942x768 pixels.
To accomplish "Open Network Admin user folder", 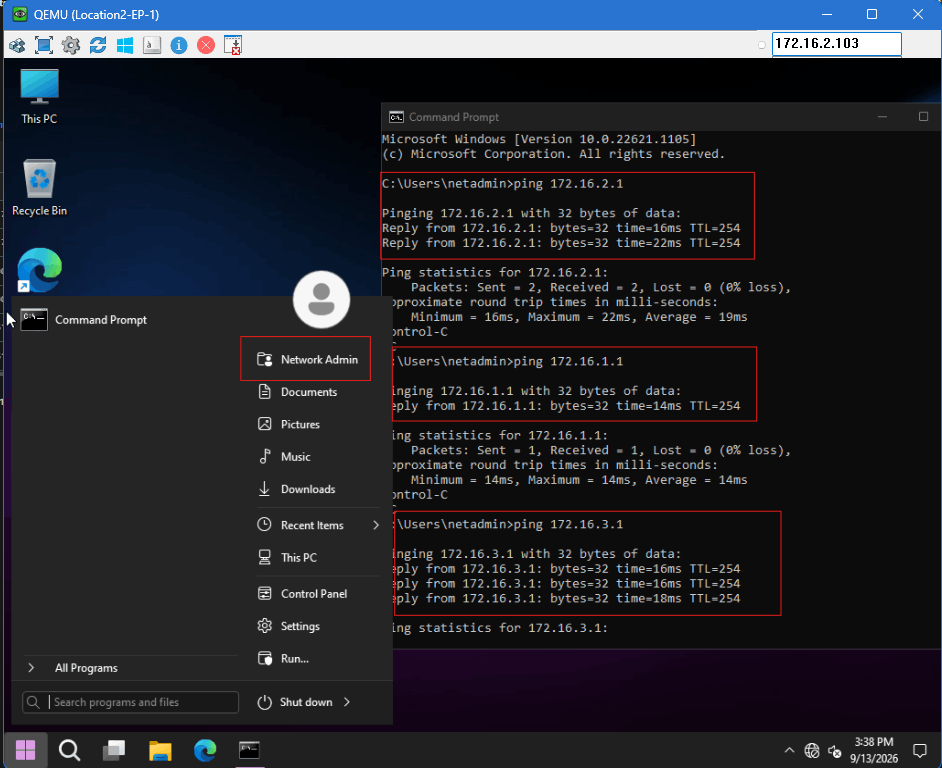I will click(307, 359).
